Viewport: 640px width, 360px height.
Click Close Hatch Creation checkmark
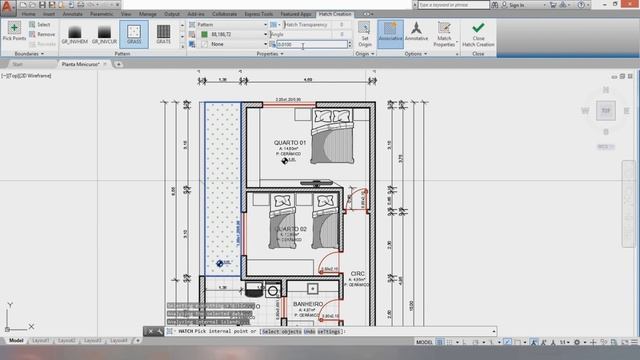(x=478, y=34)
